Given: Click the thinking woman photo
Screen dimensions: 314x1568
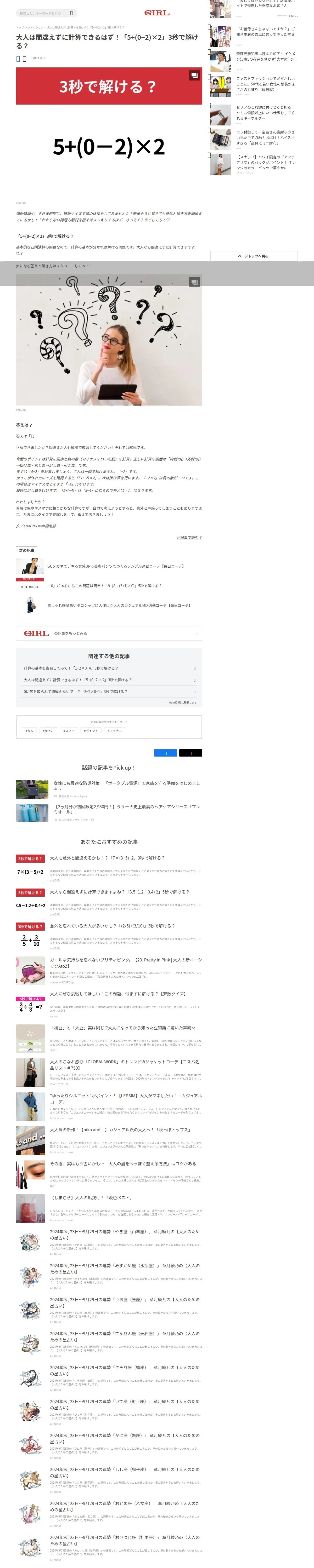Looking at the screenshot, I should coord(109,340).
